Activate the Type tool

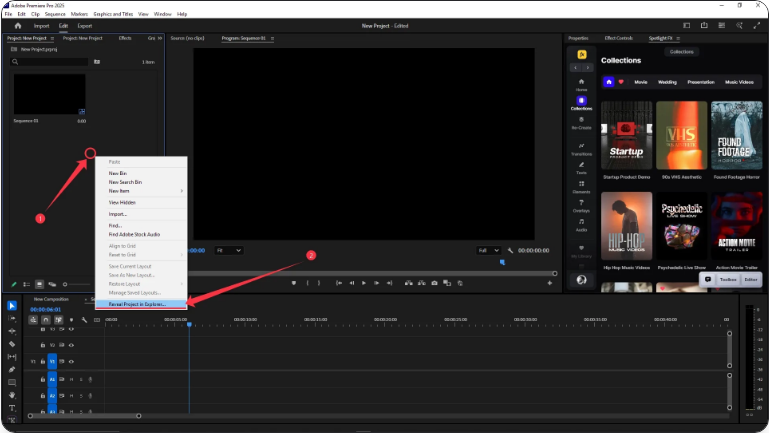point(12,408)
